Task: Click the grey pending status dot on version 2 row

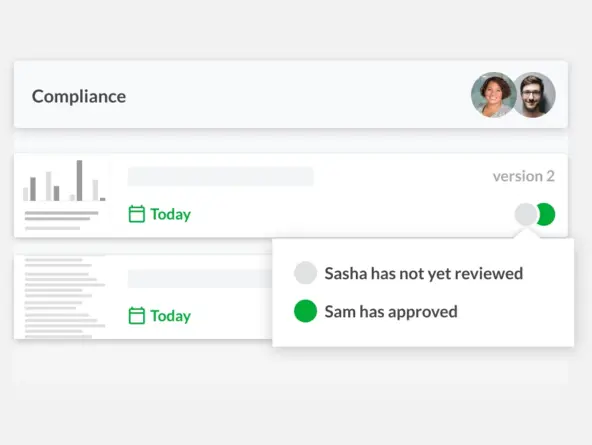Action: (x=526, y=214)
